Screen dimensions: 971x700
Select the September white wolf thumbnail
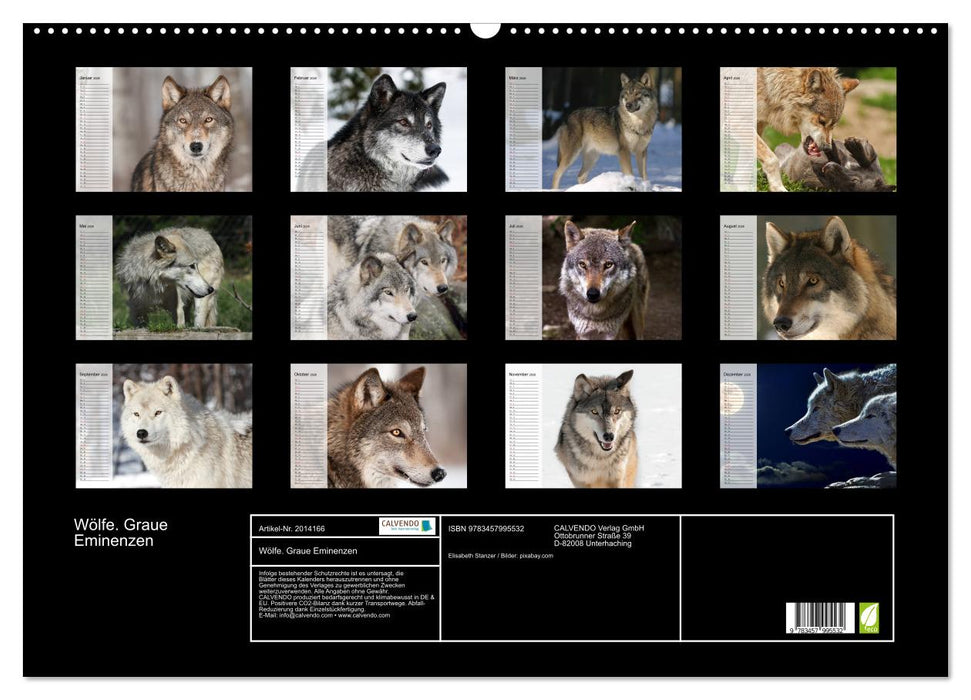pos(164,426)
